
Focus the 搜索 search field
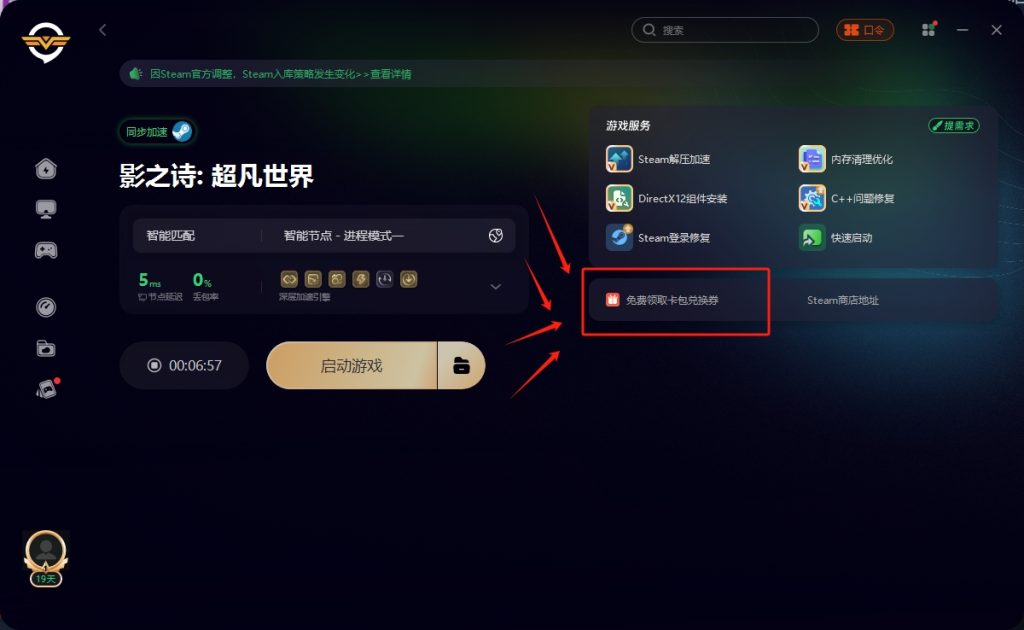click(725, 30)
